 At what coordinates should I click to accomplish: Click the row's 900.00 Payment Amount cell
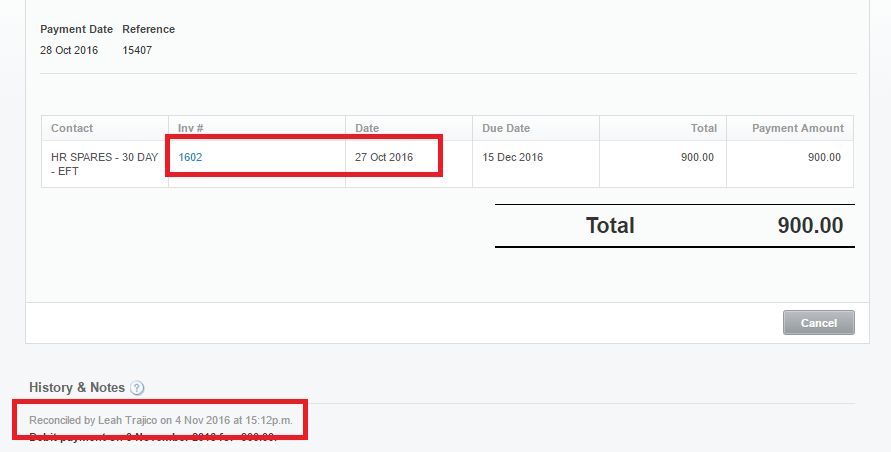(x=824, y=157)
